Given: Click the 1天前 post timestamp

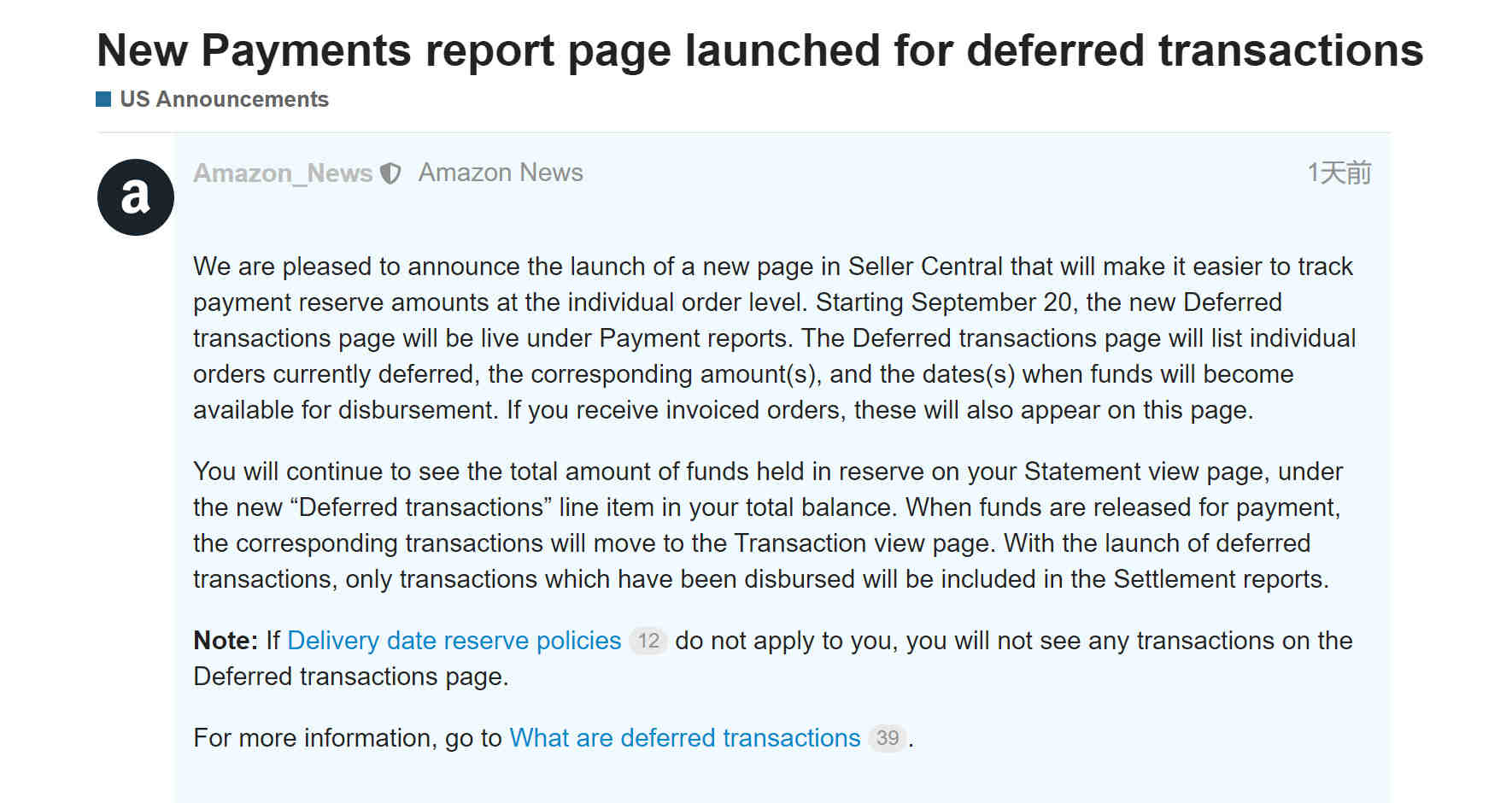Looking at the screenshot, I should tap(1339, 173).
